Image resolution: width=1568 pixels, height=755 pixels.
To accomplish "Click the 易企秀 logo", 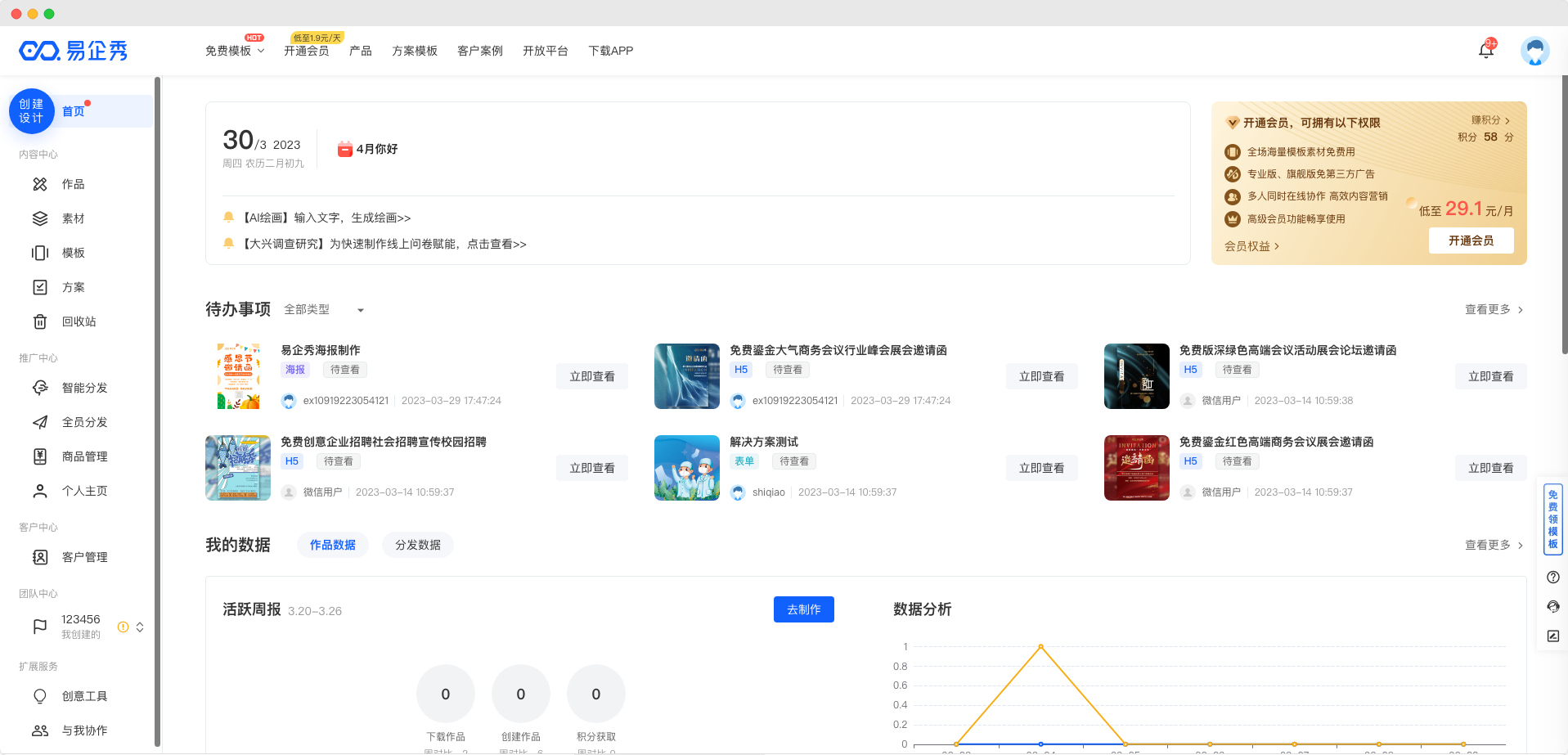I will click(74, 51).
